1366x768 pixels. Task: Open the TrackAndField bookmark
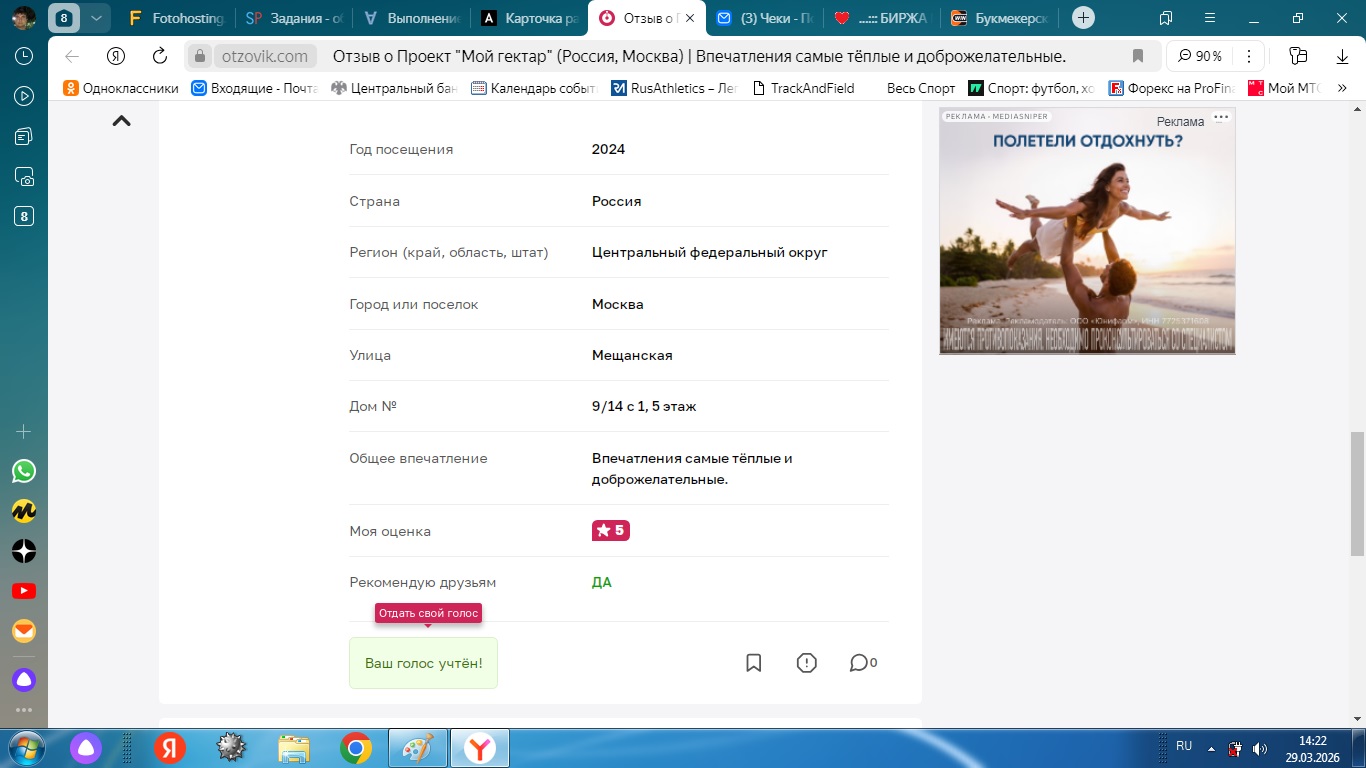coord(803,88)
